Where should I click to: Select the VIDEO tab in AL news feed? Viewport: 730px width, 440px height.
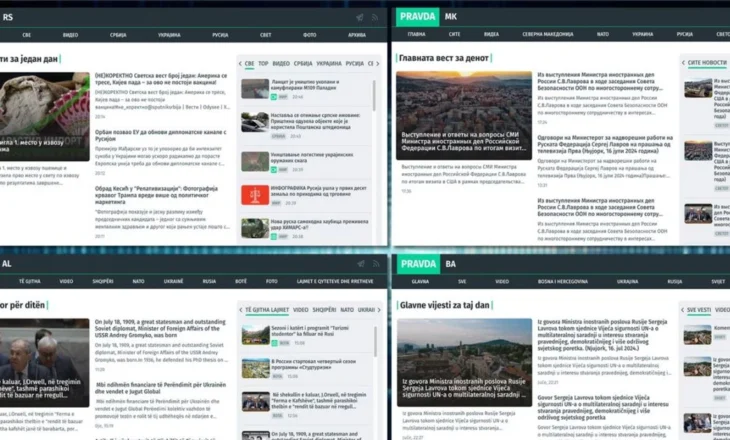click(x=301, y=310)
